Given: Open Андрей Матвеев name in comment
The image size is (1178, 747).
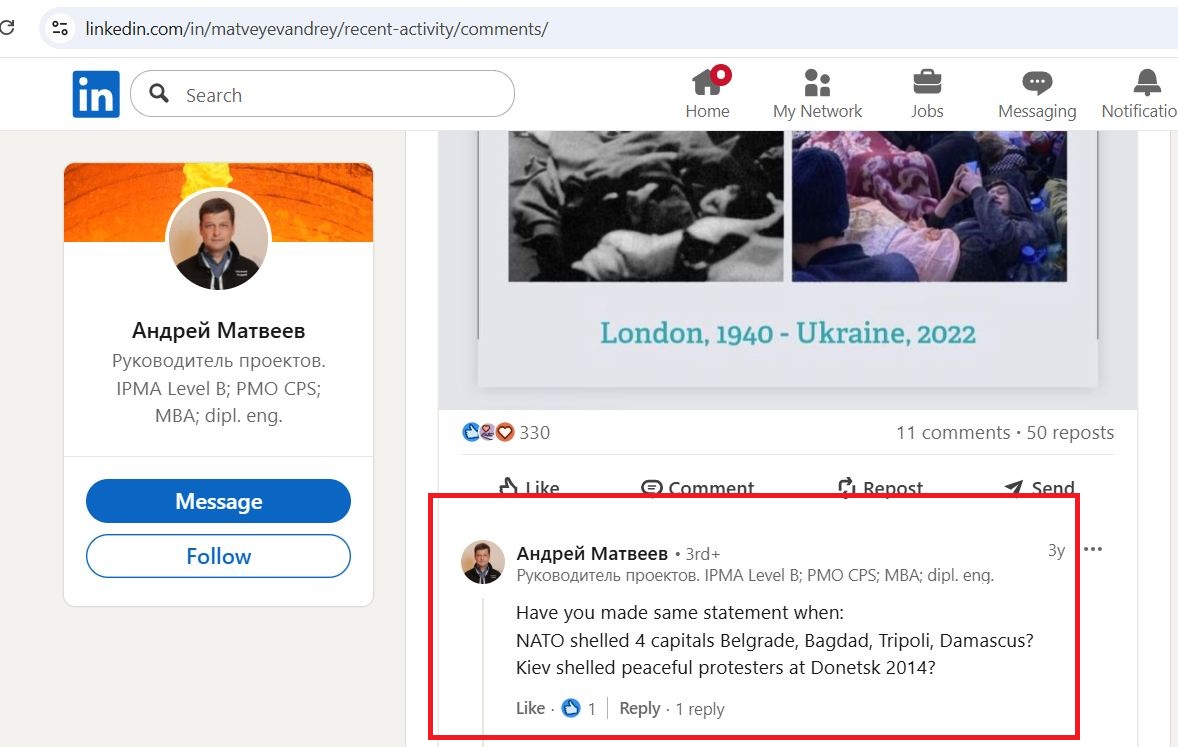Looking at the screenshot, I should [x=592, y=553].
